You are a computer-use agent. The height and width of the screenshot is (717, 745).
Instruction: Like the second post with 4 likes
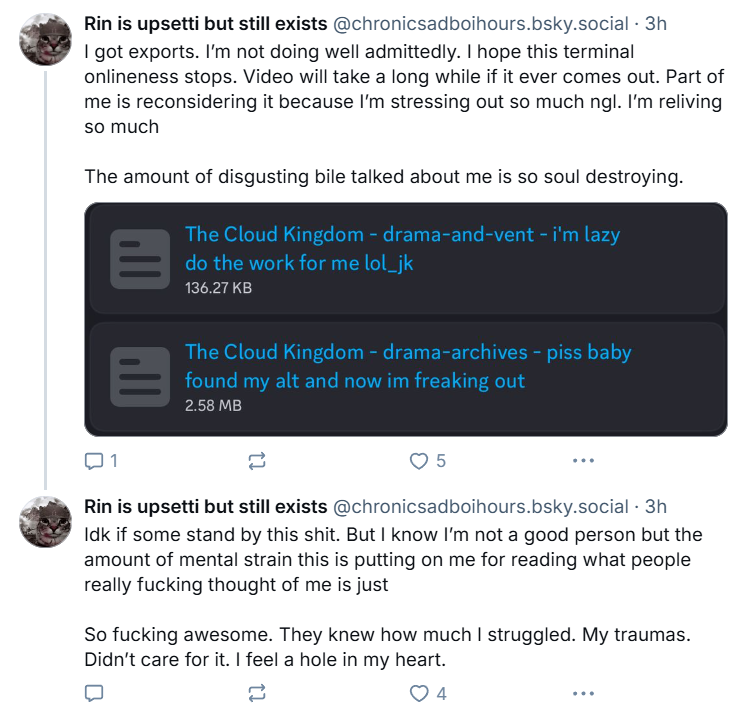click(x=428, y=694)
